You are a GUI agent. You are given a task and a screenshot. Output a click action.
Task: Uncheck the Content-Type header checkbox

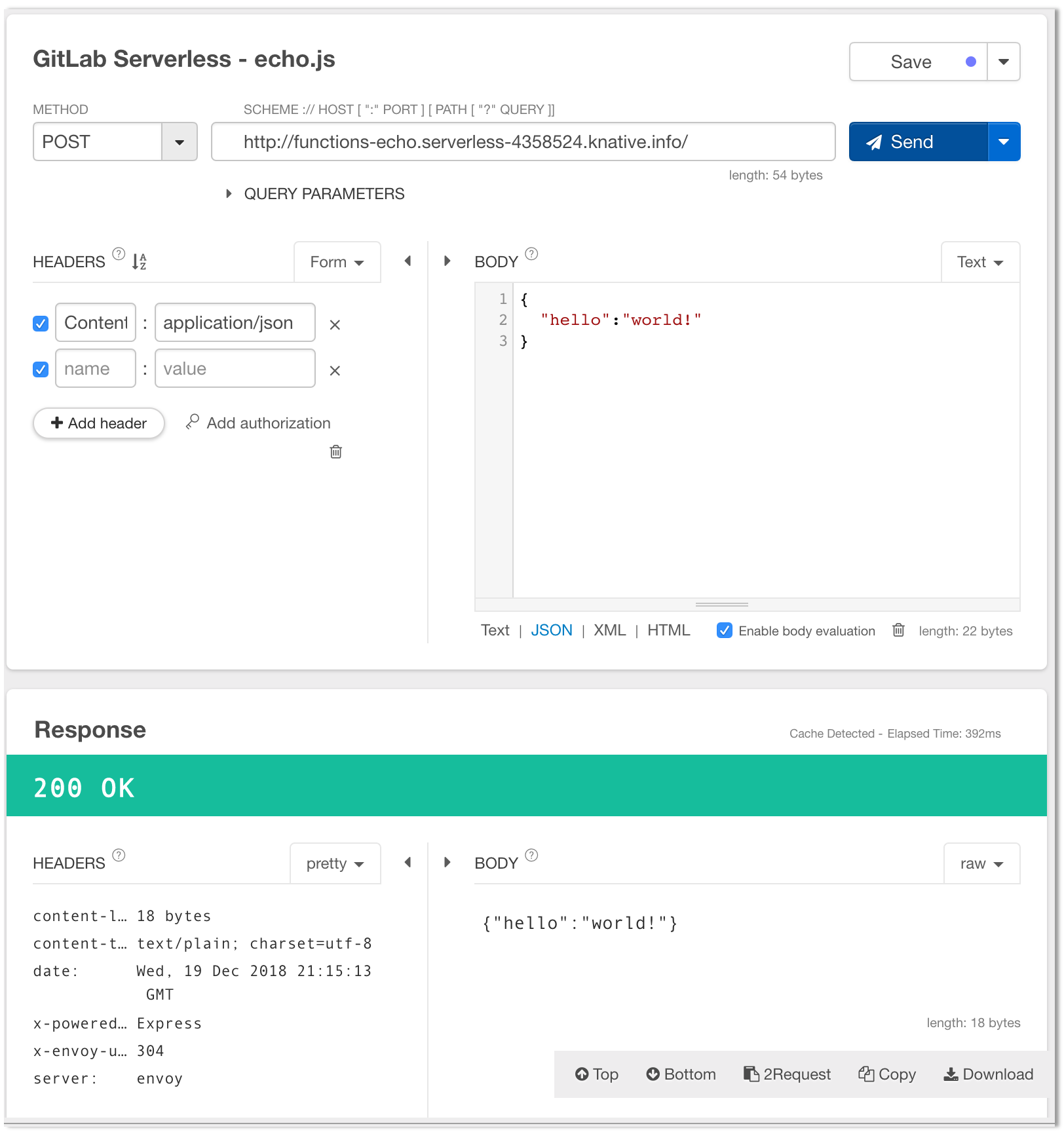tap(40, 323)
